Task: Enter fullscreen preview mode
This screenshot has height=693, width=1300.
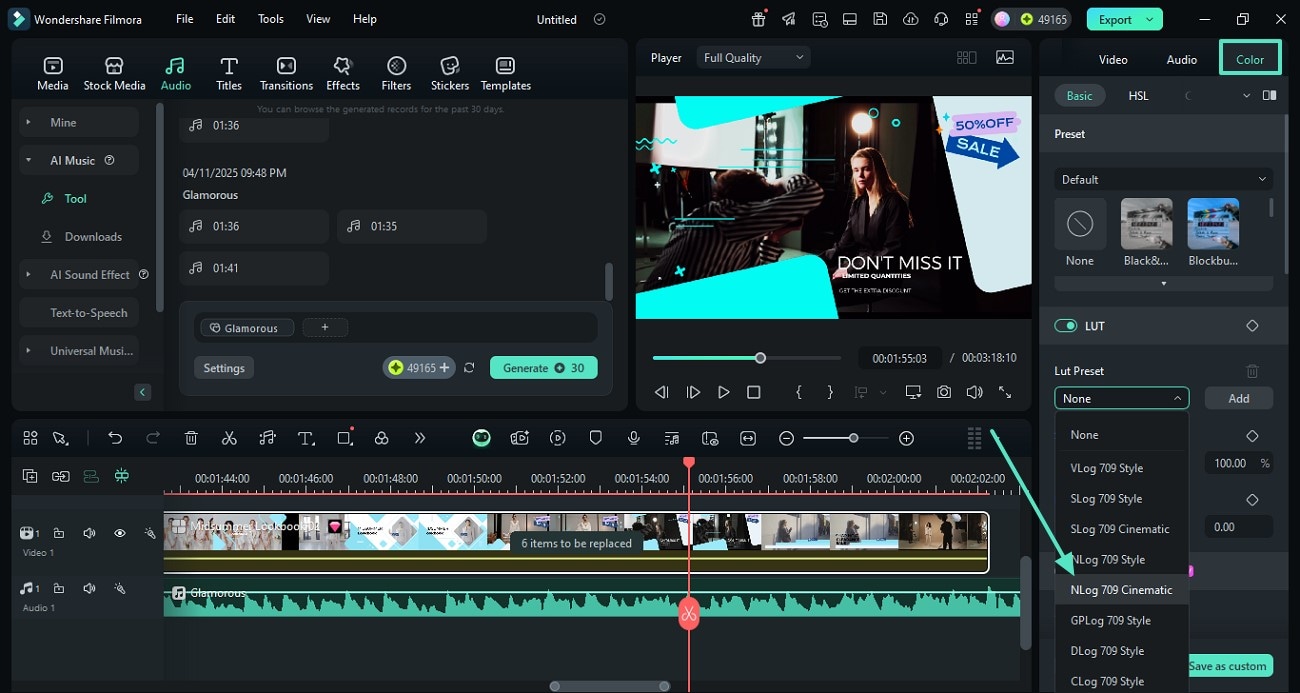Action: [1005, 393]
